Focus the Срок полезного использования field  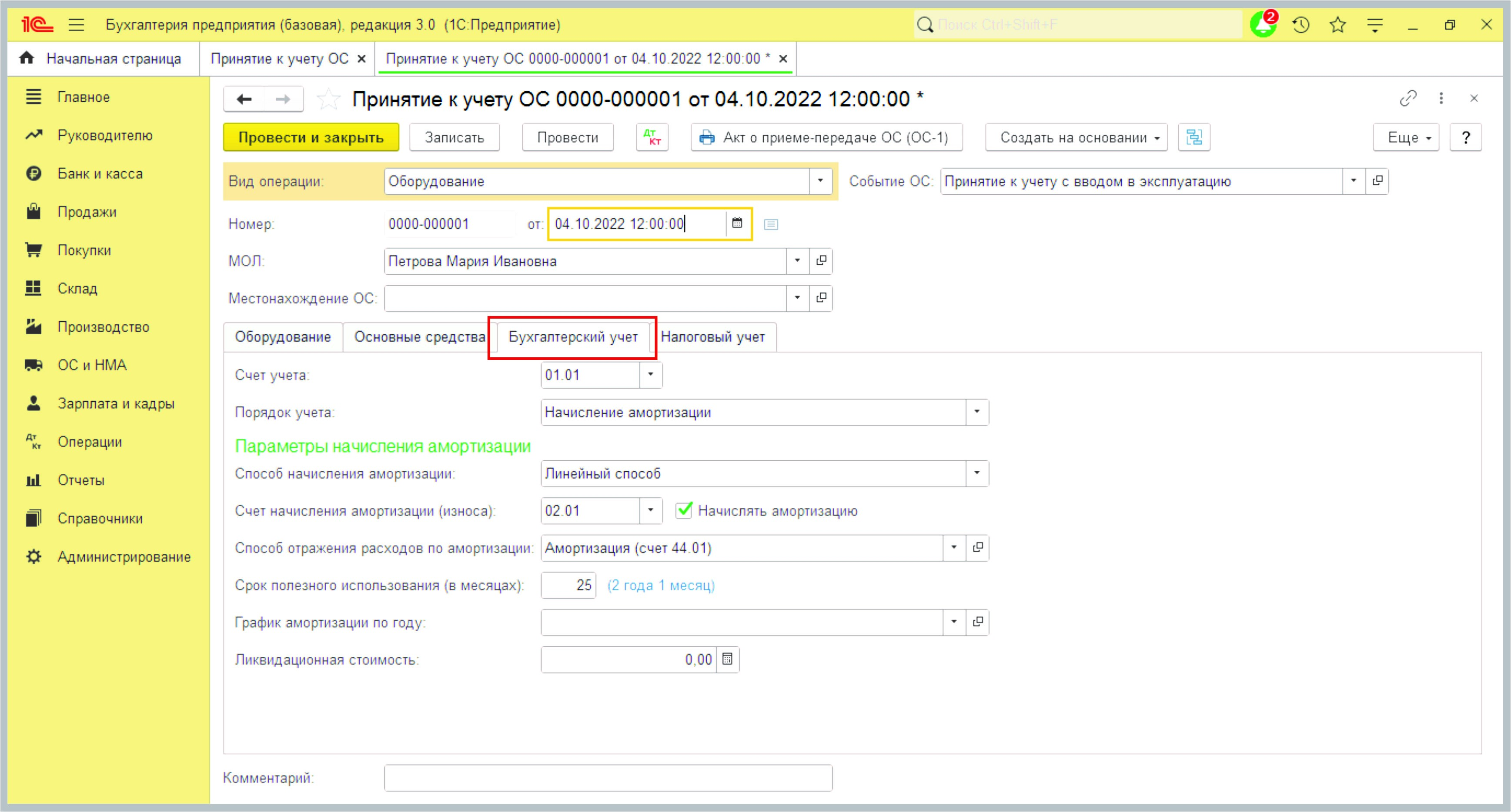pos(568,585)
